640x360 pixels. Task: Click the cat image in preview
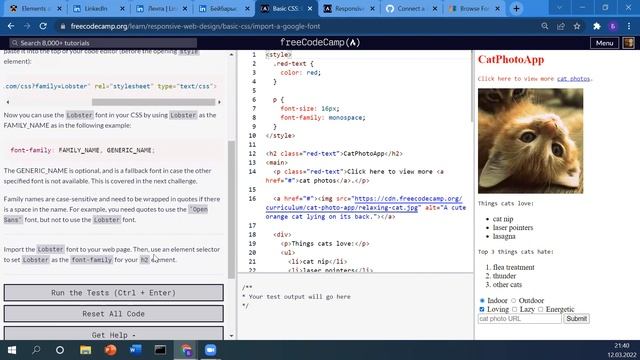[x=531, y=141]
